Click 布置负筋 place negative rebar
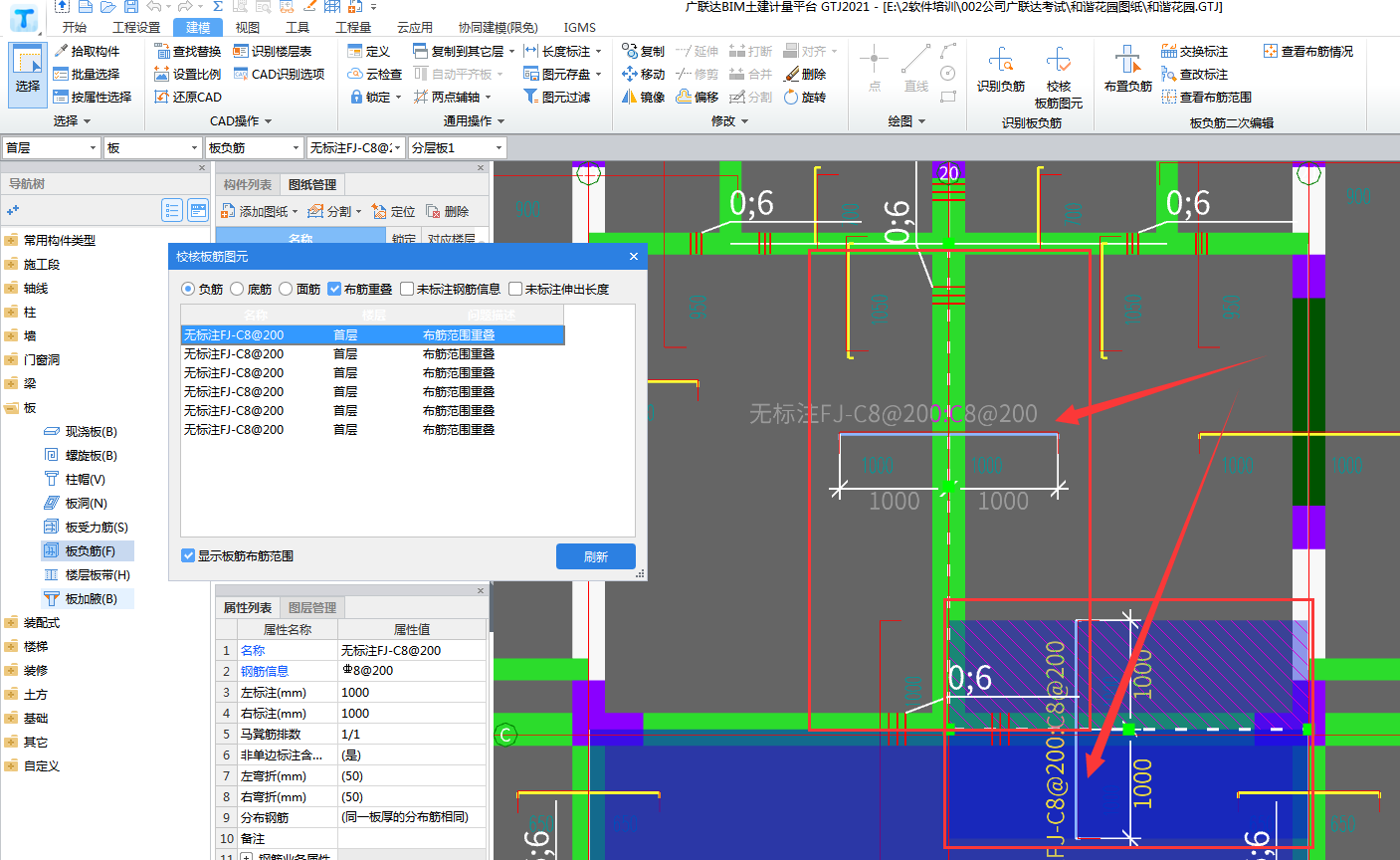1400x860 pixels. click(1128, 71)
